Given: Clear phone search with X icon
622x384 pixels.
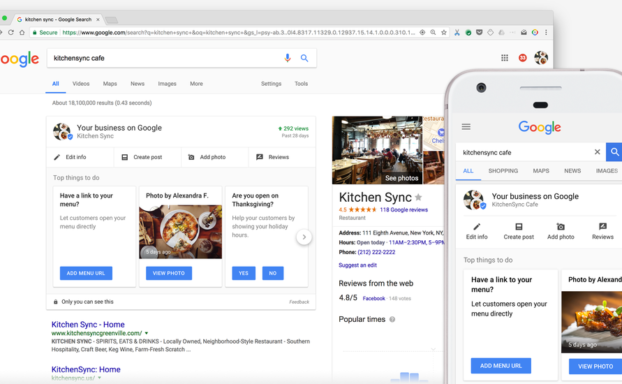Looking at the screenshot, I should pyautogui.click(x=597, y=152).
